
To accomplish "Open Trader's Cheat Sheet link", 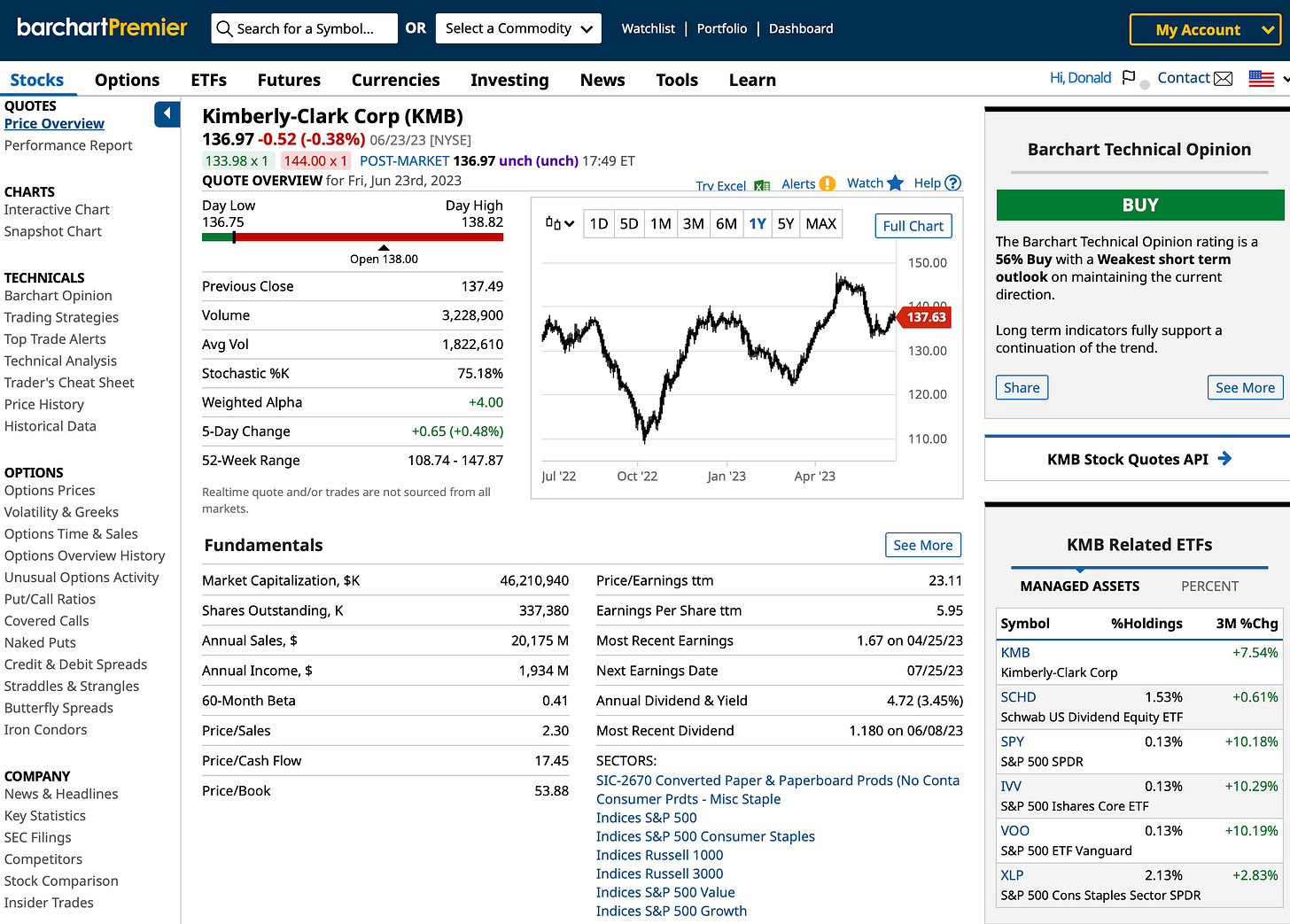I will pos(69,383).
